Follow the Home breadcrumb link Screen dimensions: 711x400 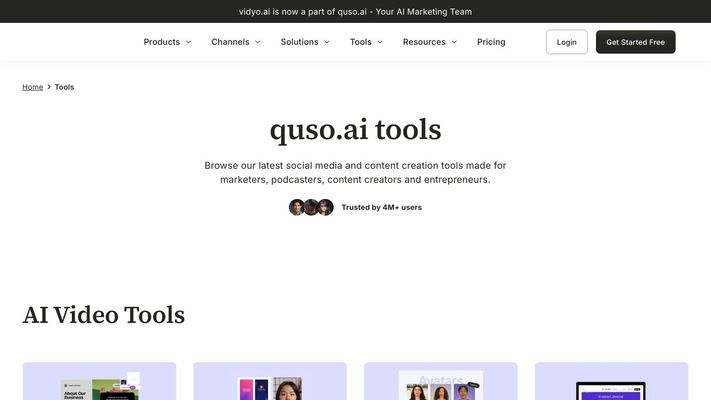point(33,87)
